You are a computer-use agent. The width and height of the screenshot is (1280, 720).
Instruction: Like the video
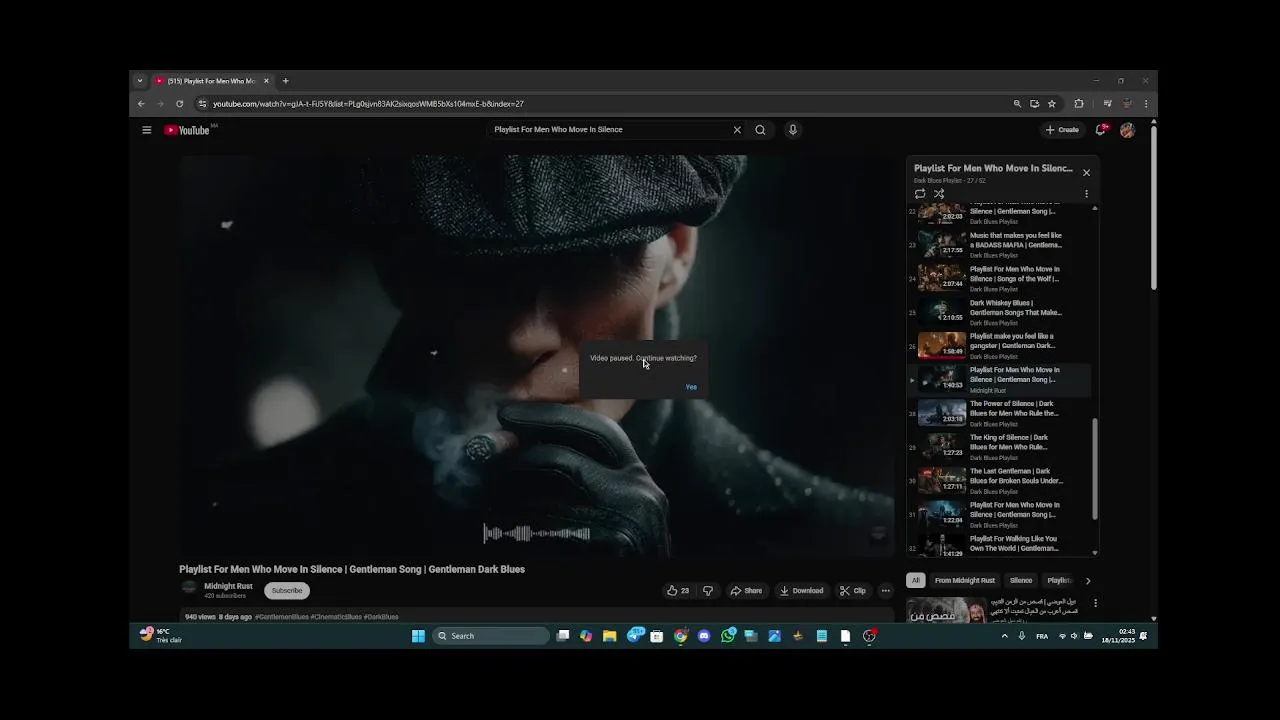[x=678, y=590]
